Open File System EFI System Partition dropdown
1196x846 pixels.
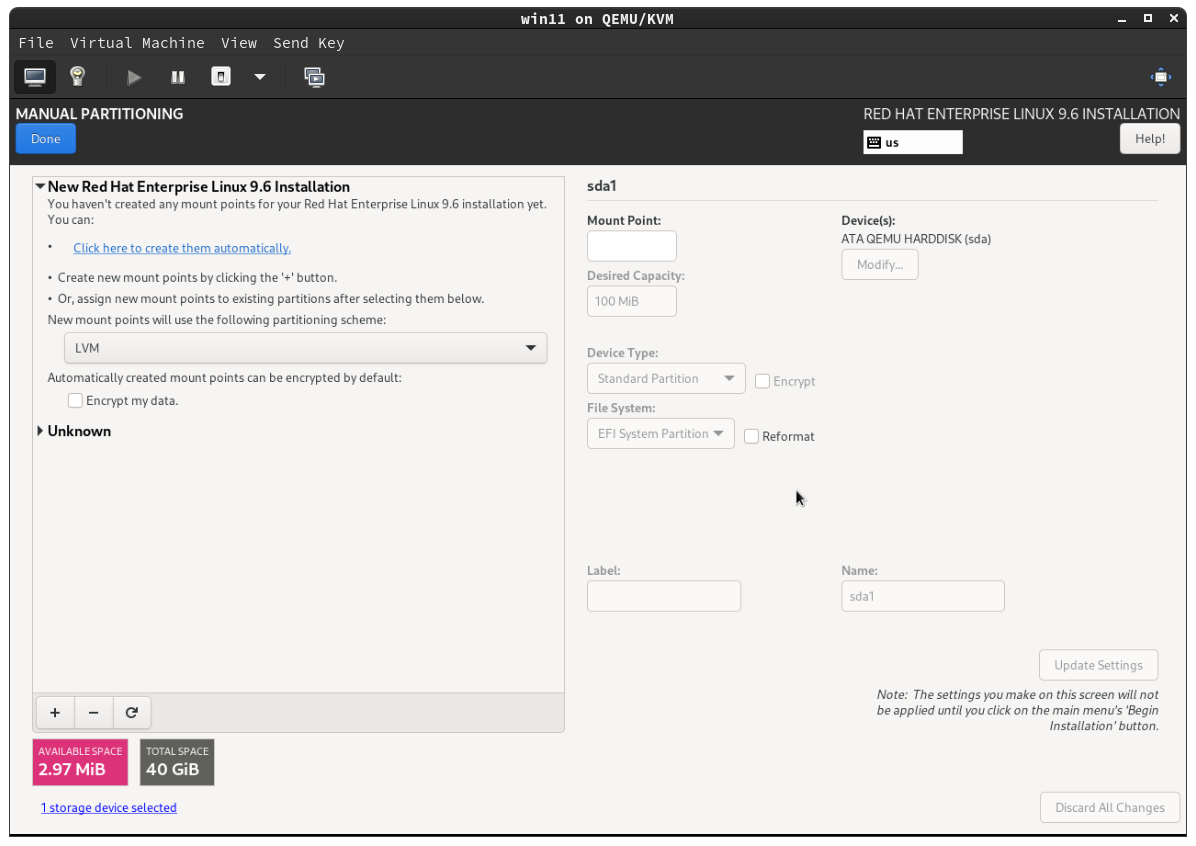coord(661,433)
